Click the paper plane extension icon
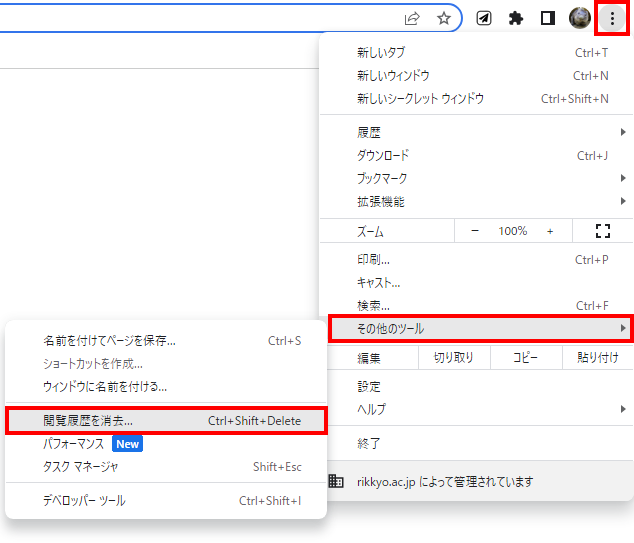 tap(484, 18)
